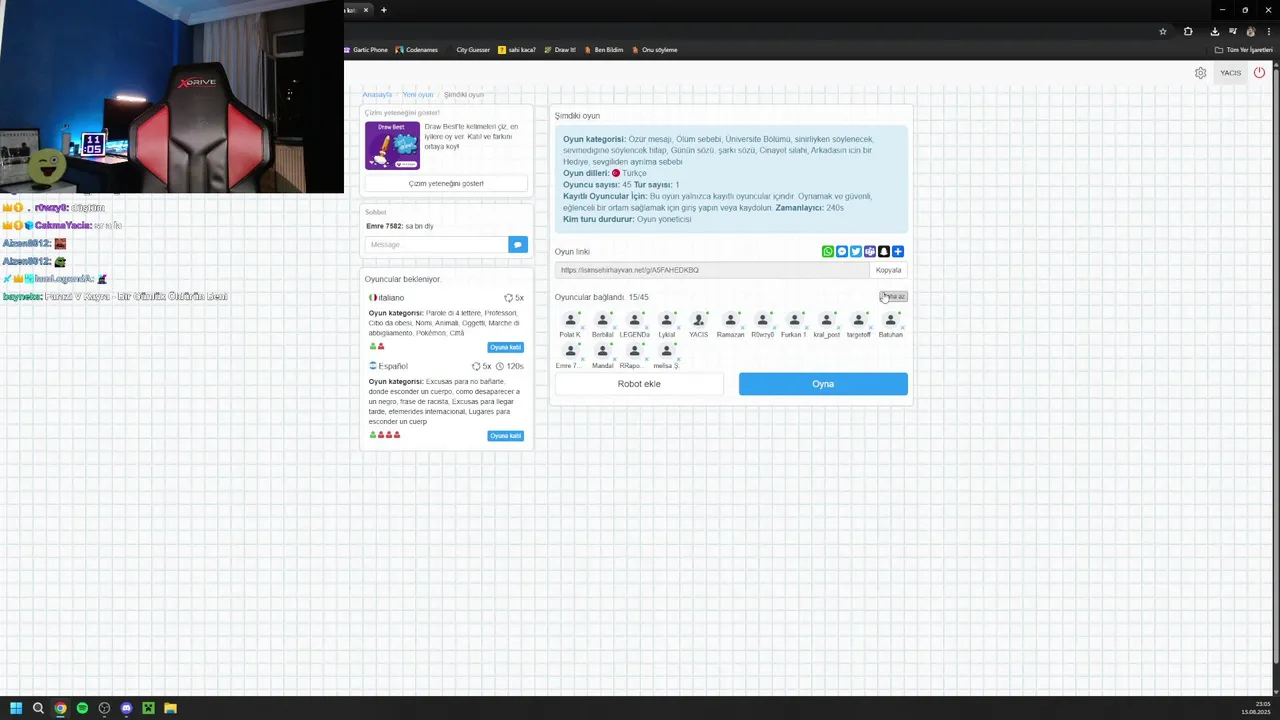The height and width of the screenshot is (720, 1280).
Task: Open Discord from the taskbar
Action: click(126, 708)
